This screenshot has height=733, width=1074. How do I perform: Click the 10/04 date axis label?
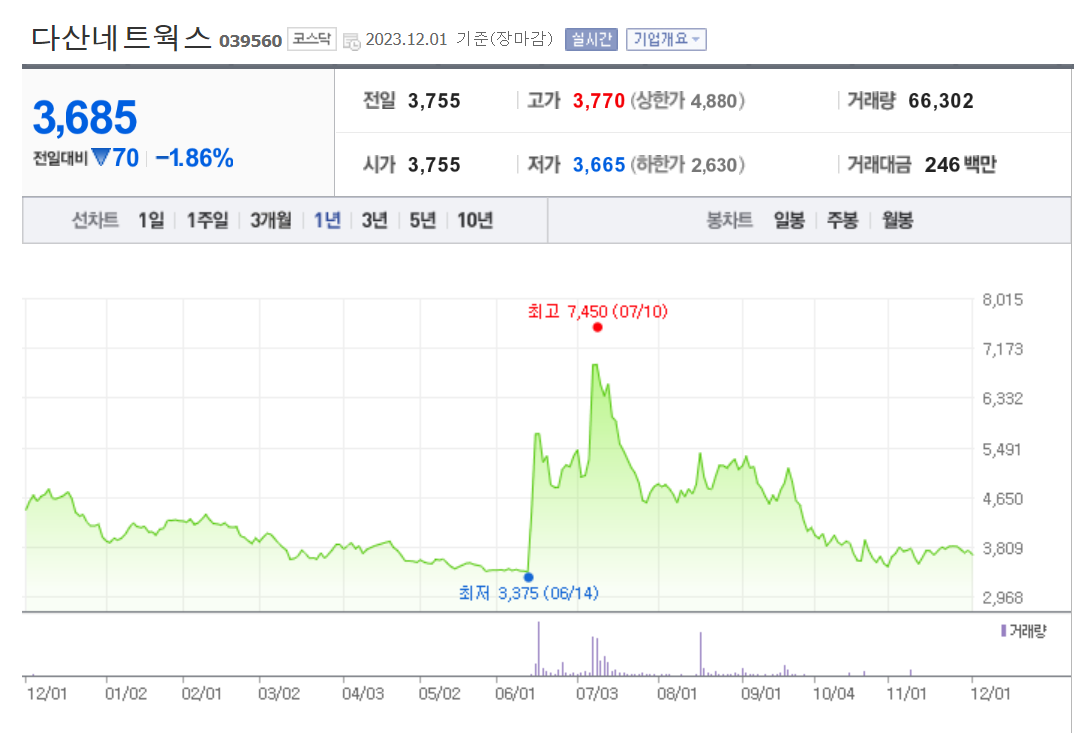click(834, 694)
